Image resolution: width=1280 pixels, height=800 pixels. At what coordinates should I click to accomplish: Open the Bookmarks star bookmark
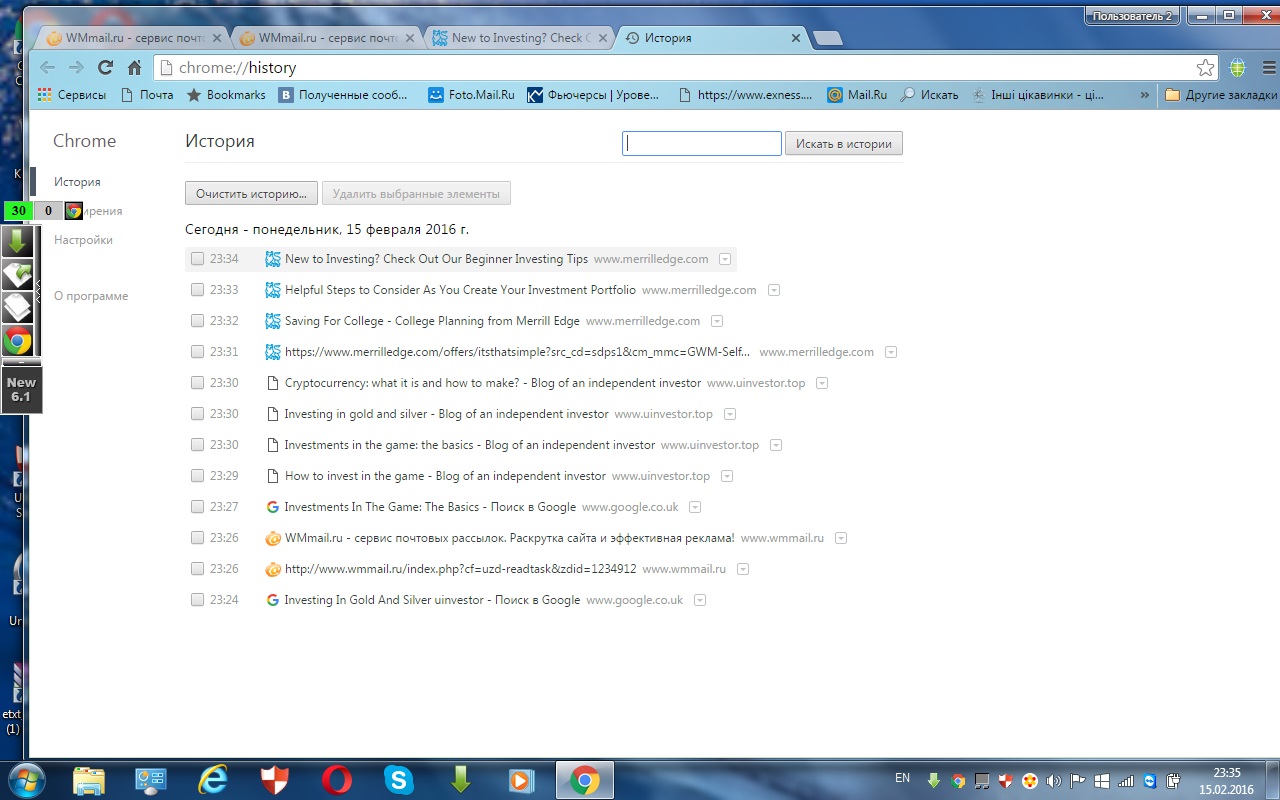pos(226,95)
